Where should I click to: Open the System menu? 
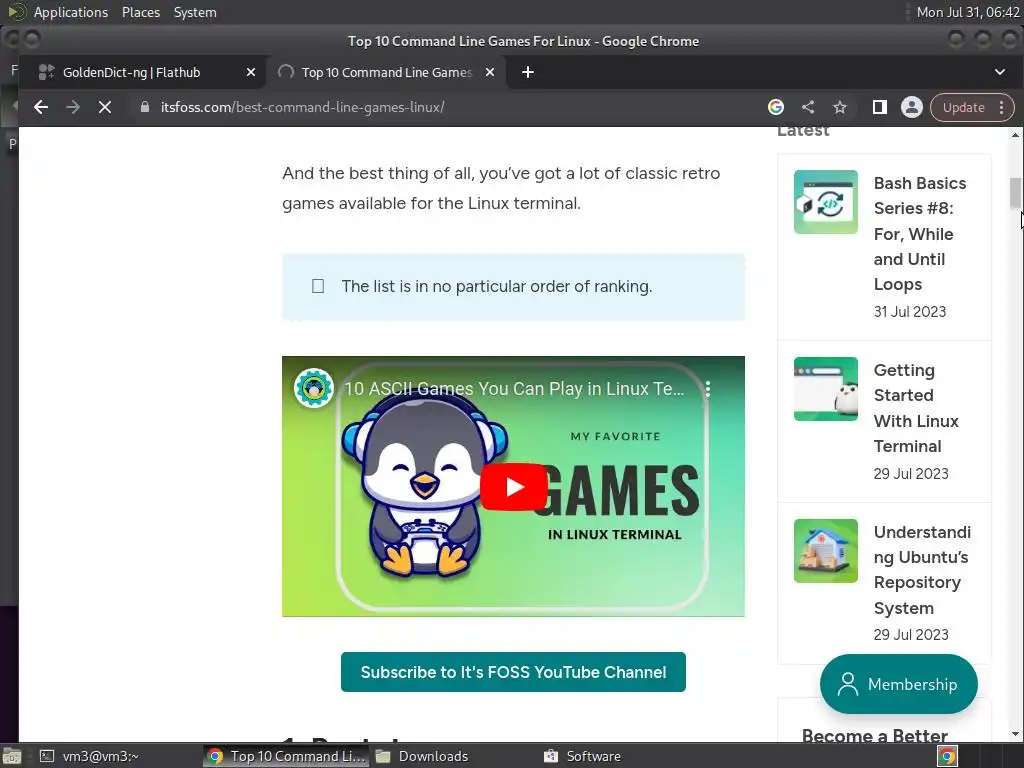pyautogui.click(x=195, y=12)
